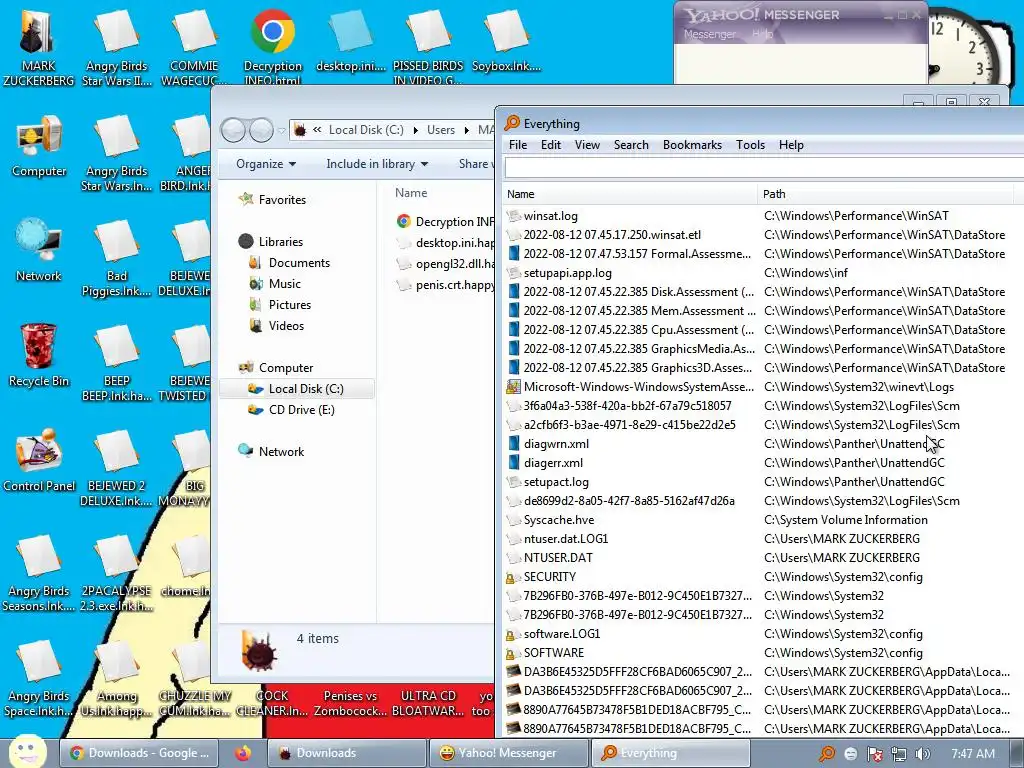Select the setupapi.app.log result row

coord(763,272)
